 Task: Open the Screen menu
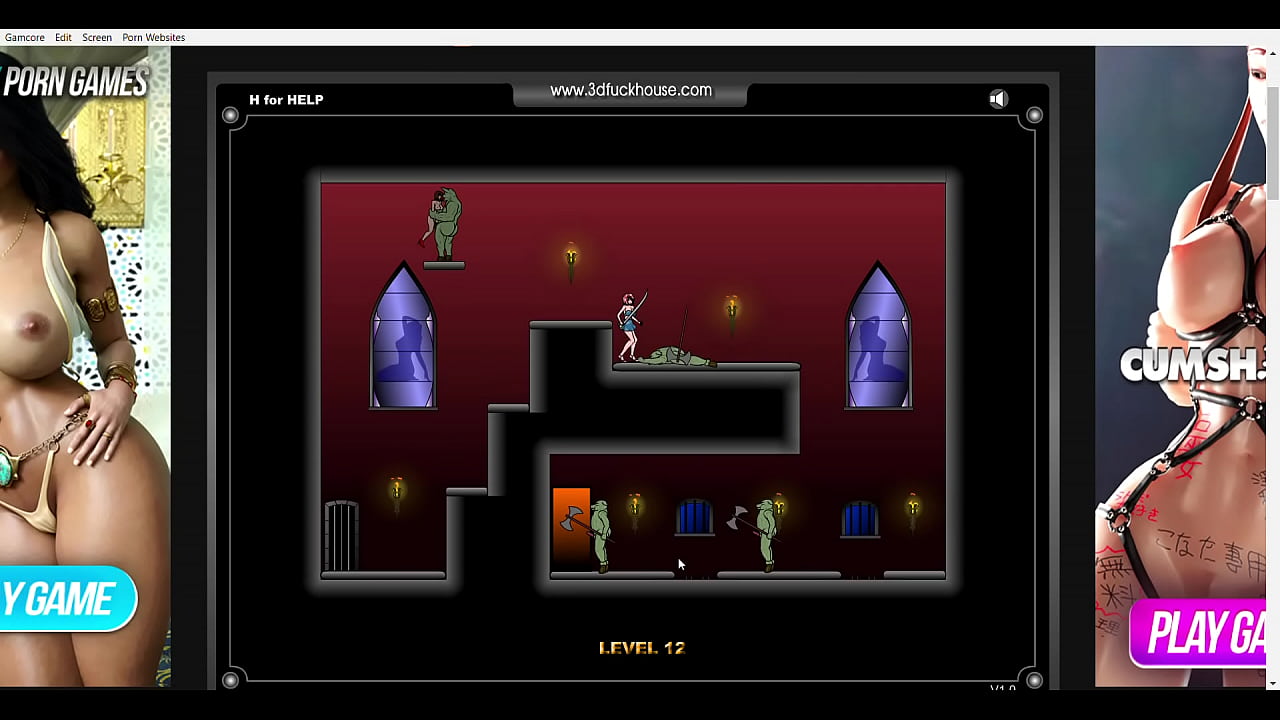(97, 38)
